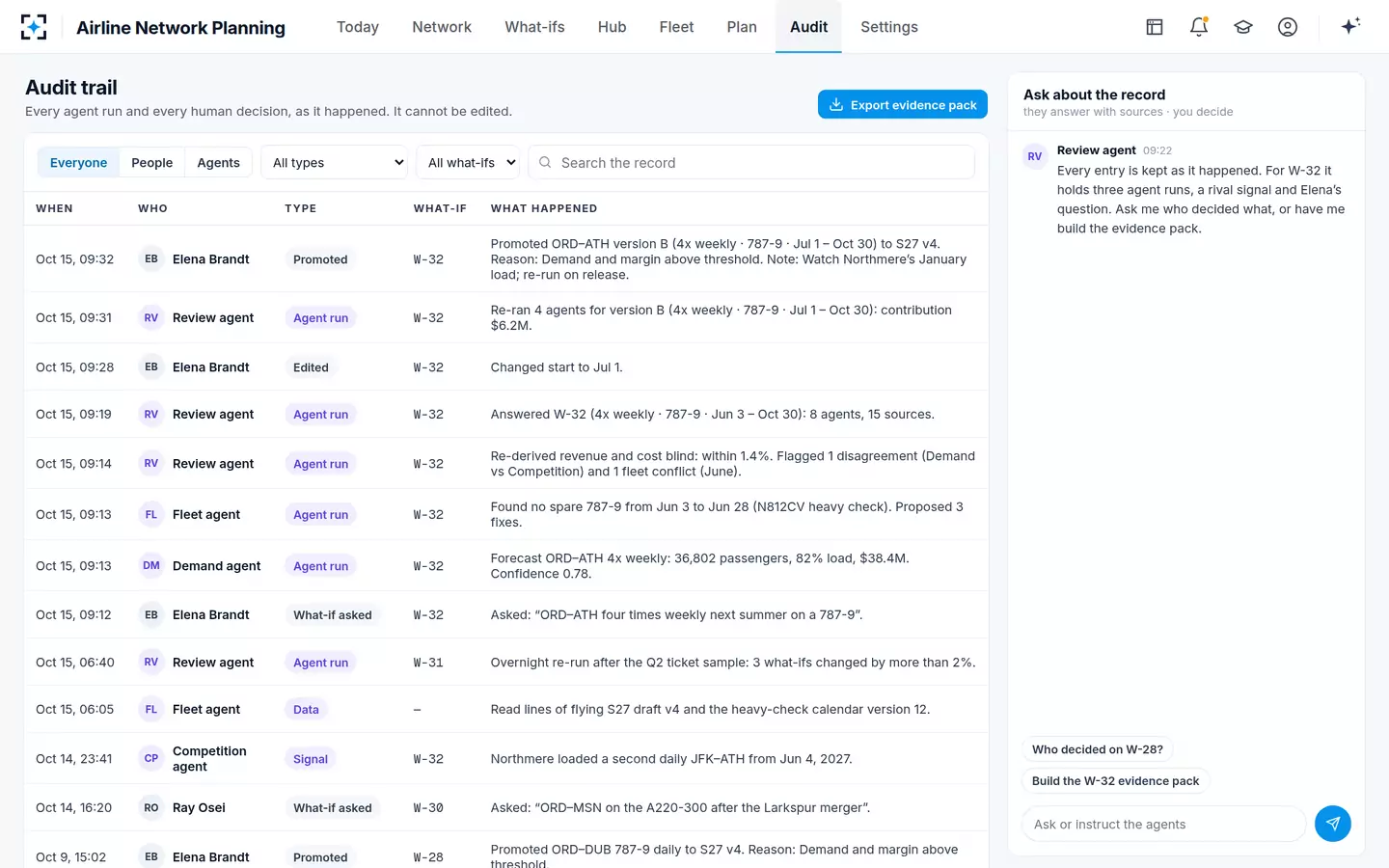Click the FL avatar on the 09:13 row
Viewport: 1389px width, 868px height.
tap(151, 514)
